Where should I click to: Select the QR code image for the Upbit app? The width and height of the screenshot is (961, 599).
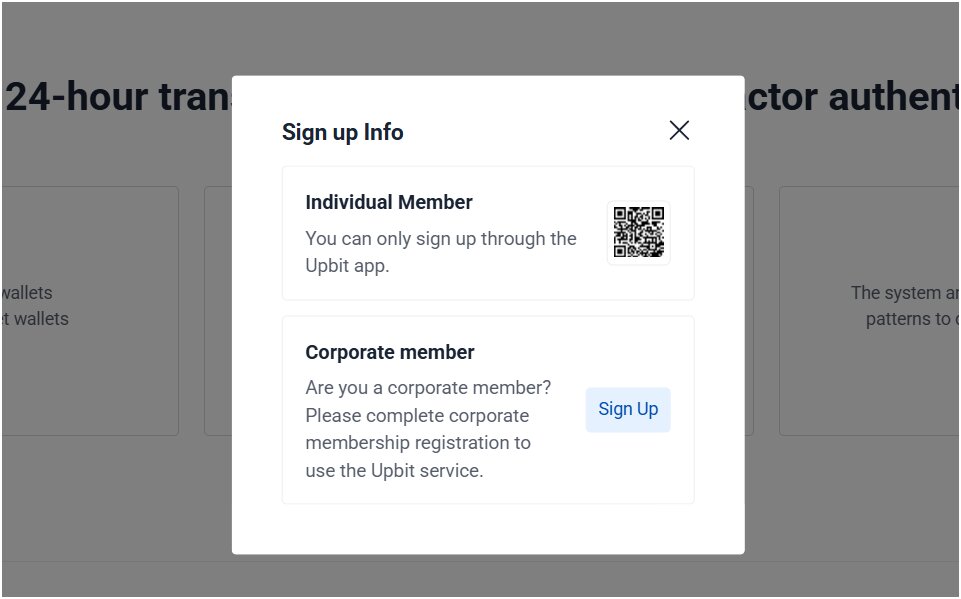click(638, 230)
